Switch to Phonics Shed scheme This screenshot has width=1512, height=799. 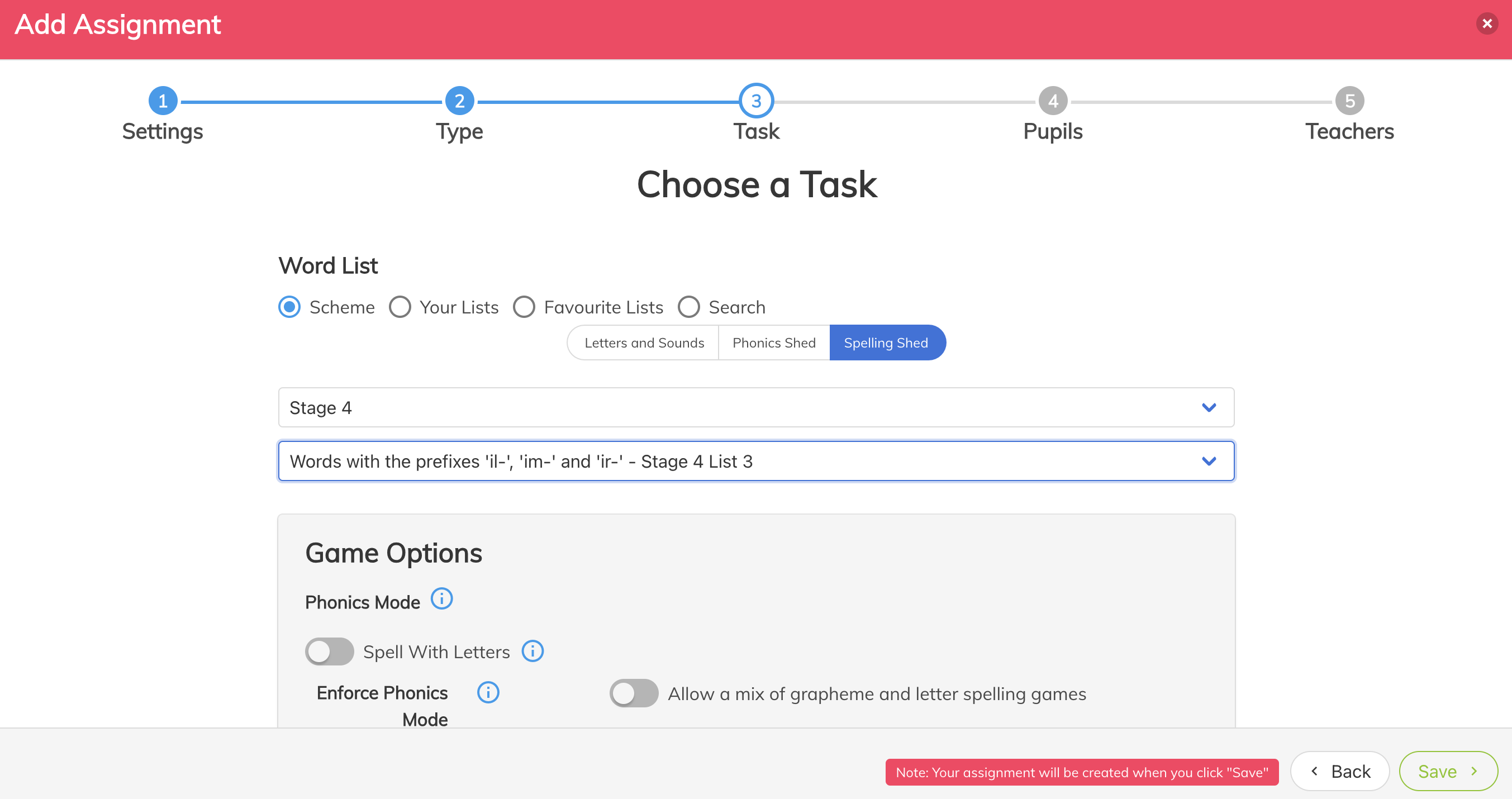point(774,343)
